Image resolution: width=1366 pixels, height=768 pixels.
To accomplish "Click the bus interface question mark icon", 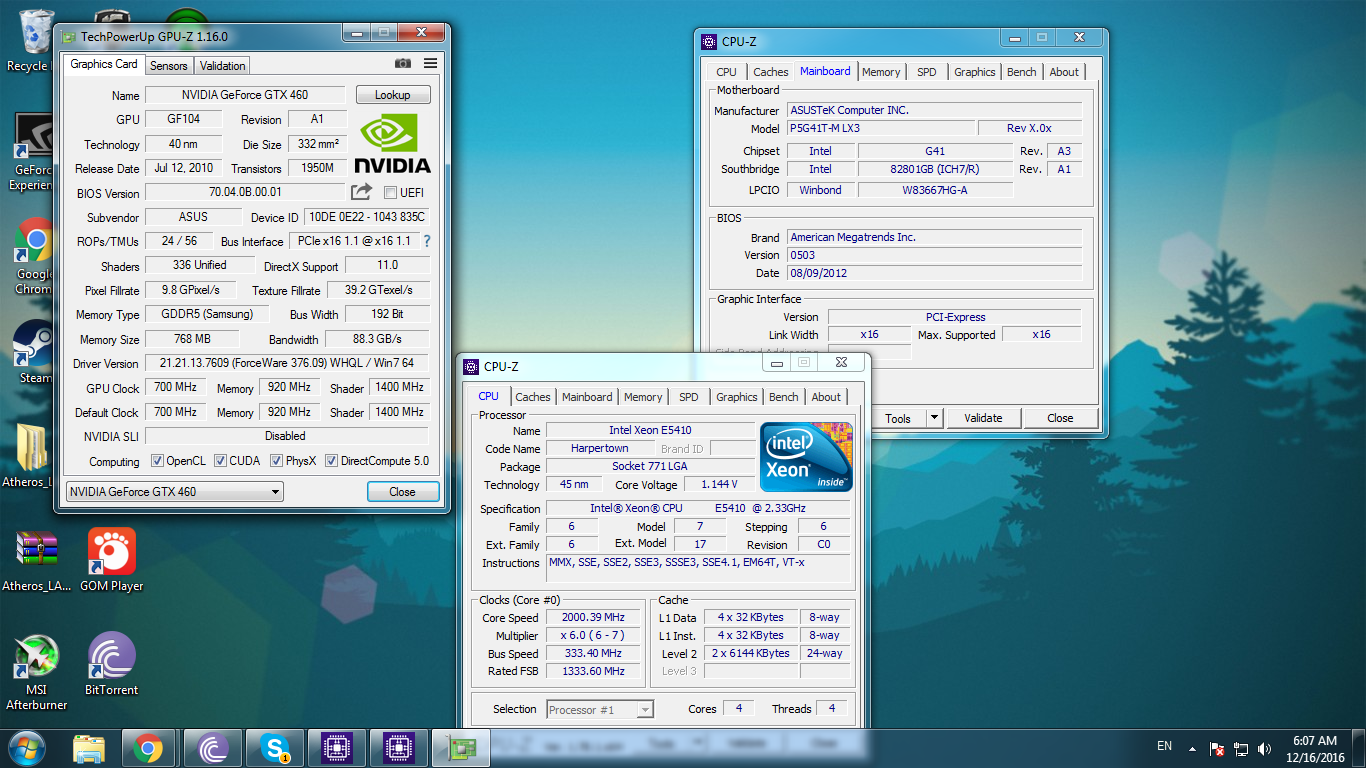I will [x=427, y=241].
